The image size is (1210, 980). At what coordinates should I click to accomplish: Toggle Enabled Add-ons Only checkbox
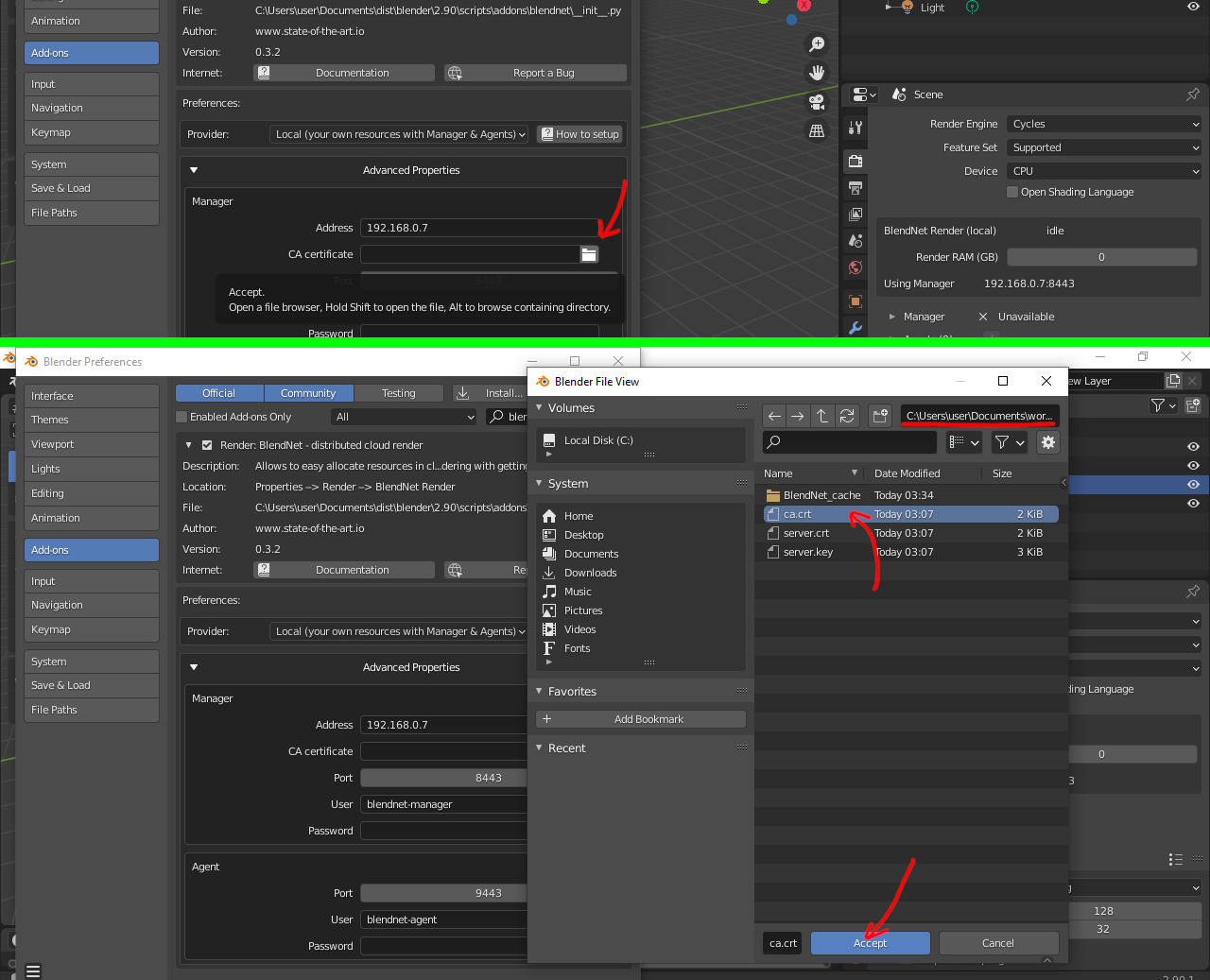click(181, 417)
